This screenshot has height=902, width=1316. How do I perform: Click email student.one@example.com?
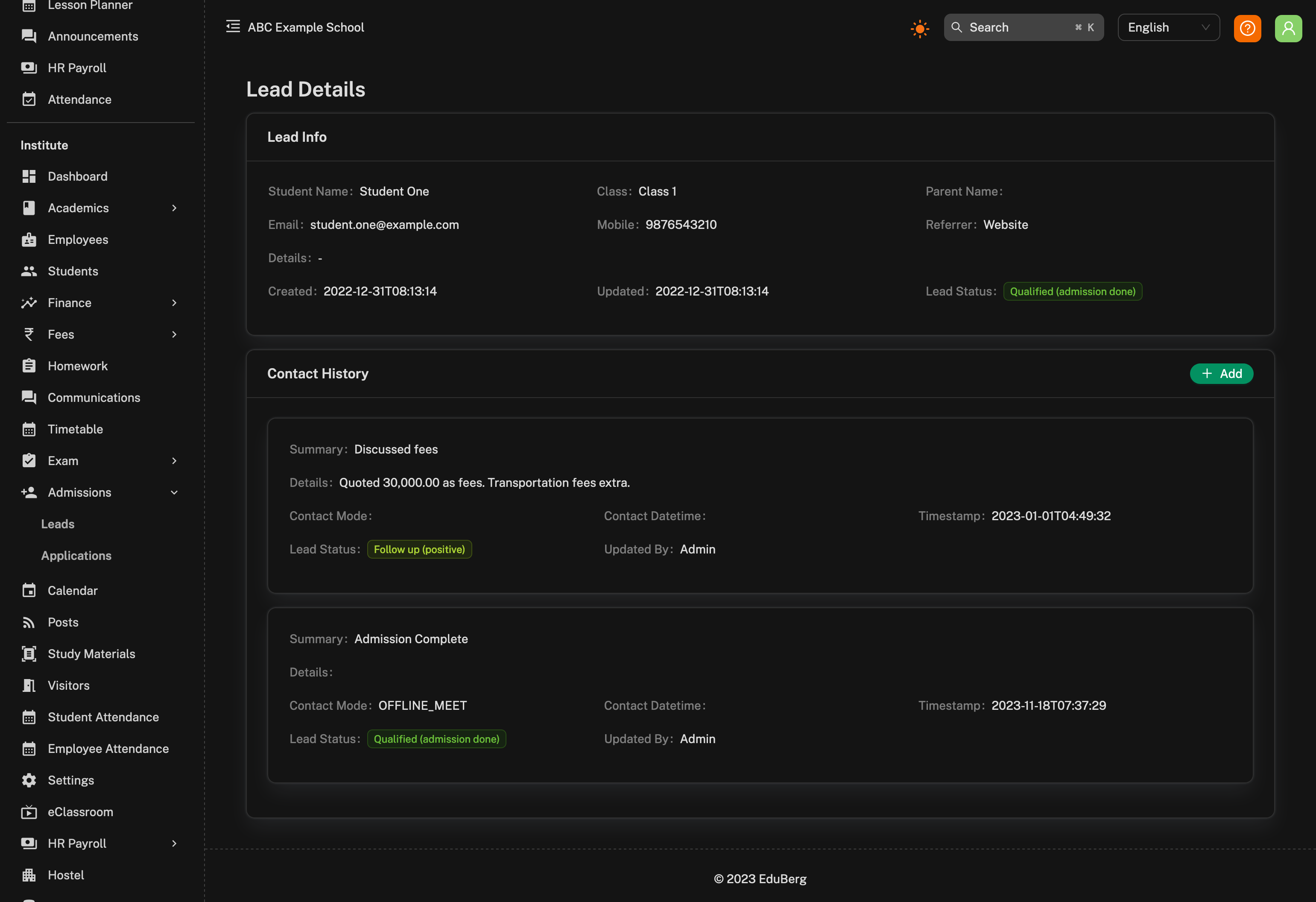click(x=384, y=225)
